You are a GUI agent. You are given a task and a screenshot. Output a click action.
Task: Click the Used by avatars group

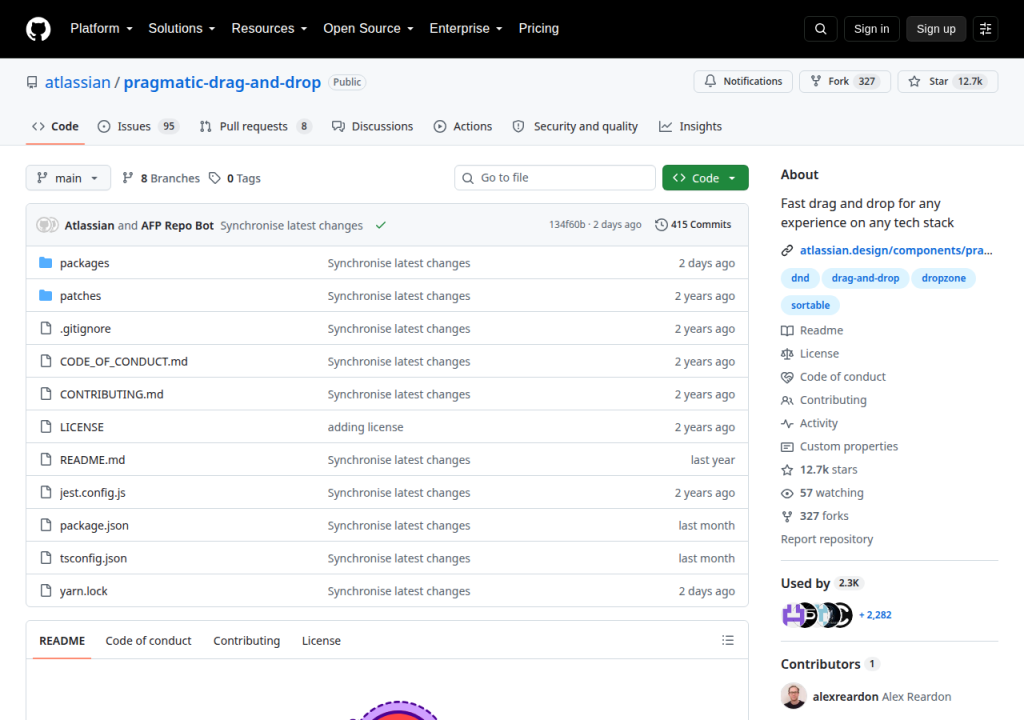tap(817, 615)
